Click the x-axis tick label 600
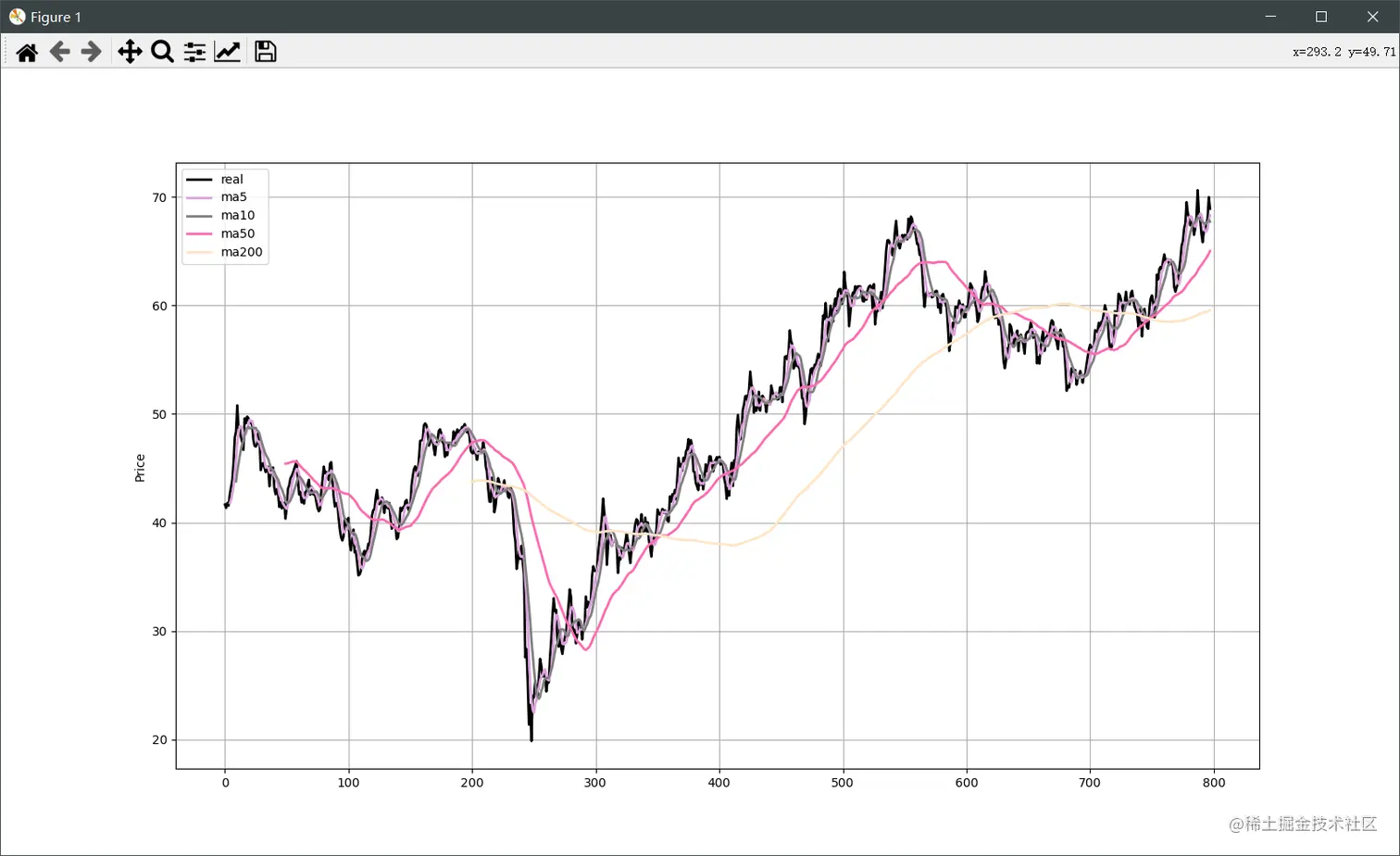 pos(967,783)
